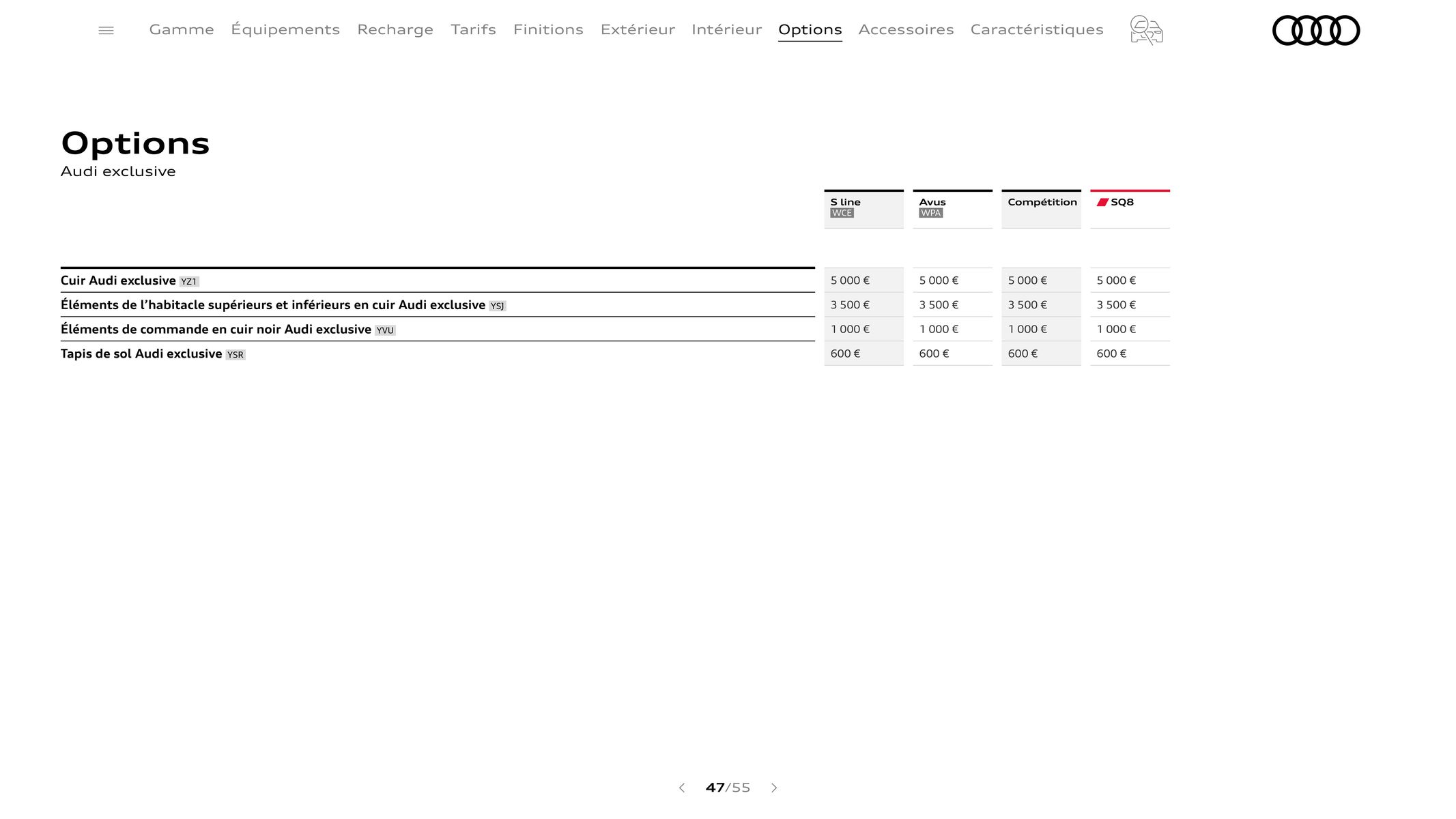Click 5 000 € price under SQ8
The height and width of the screenshot is (819, 1456).
[1116, 281]
